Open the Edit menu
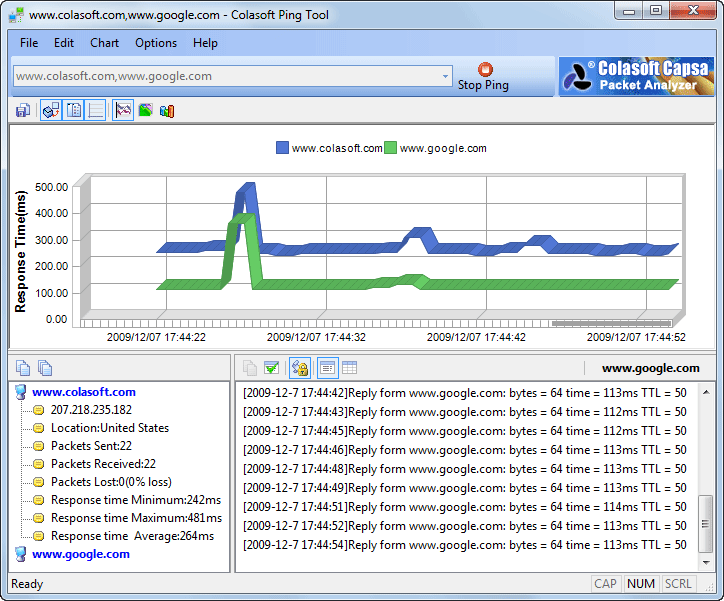This screenshot has height=601, width=724. 64,43
